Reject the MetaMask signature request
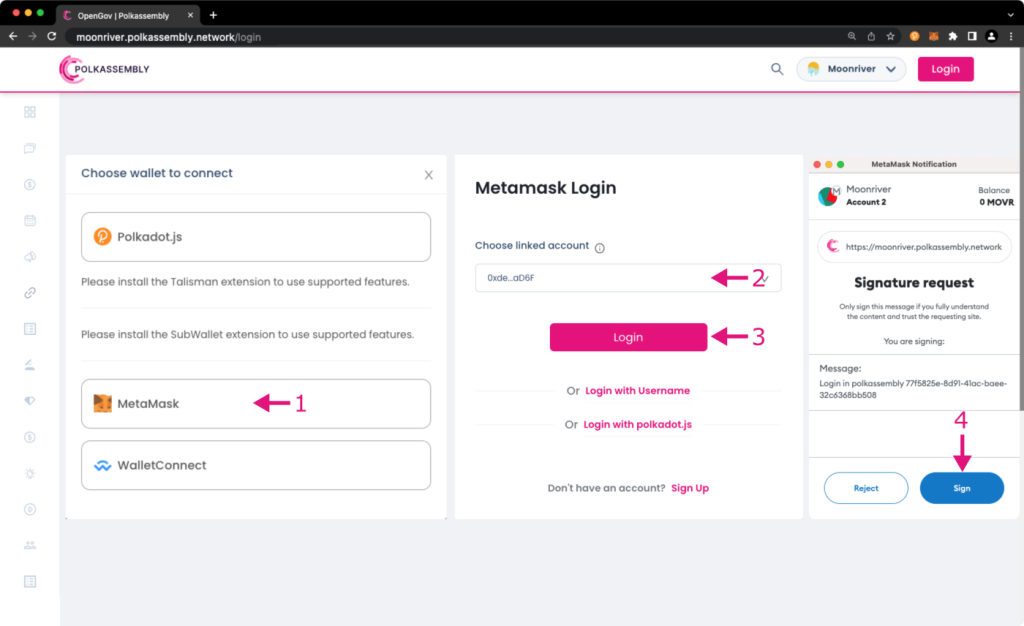1024x626 pixels. click(x=866, y=488)
